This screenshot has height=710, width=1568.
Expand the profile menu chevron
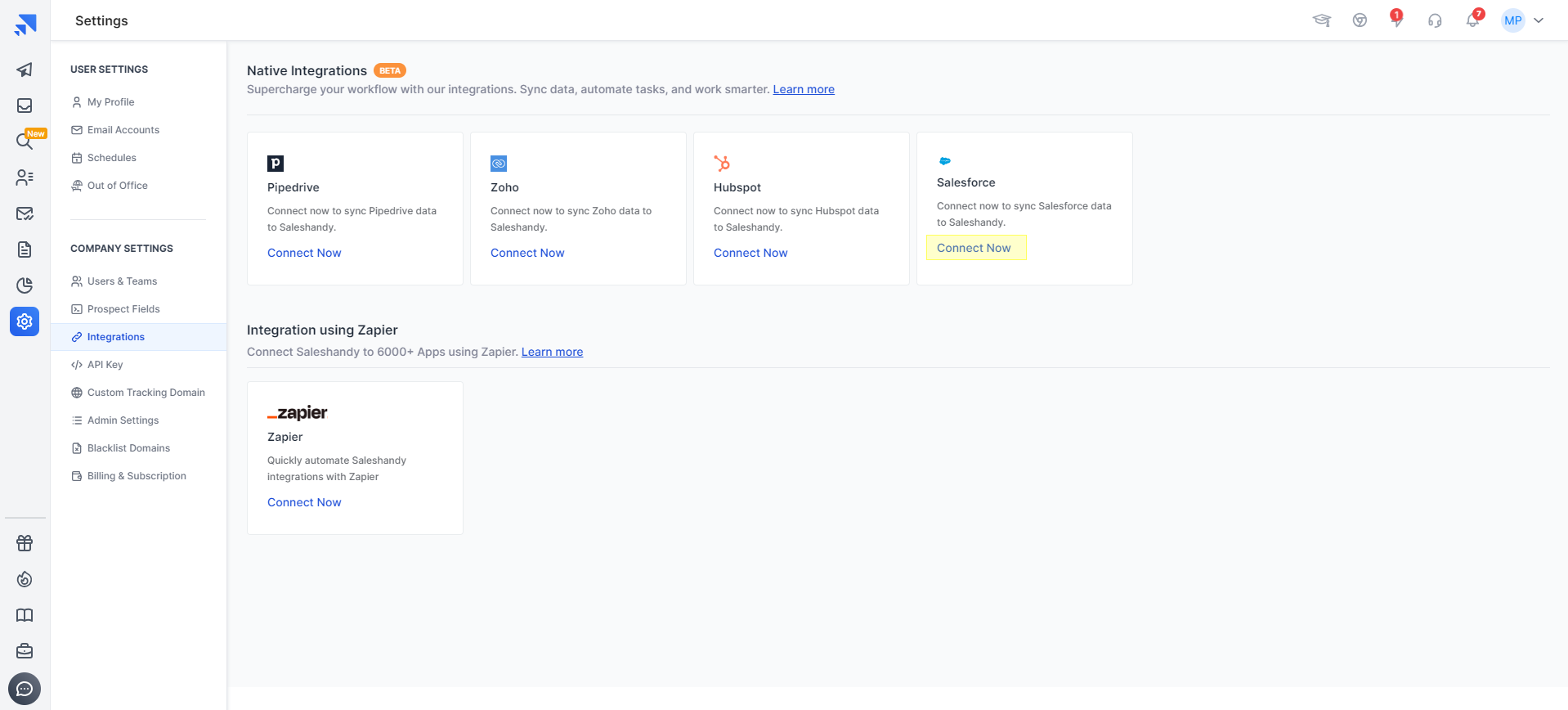pos(1539,20)
